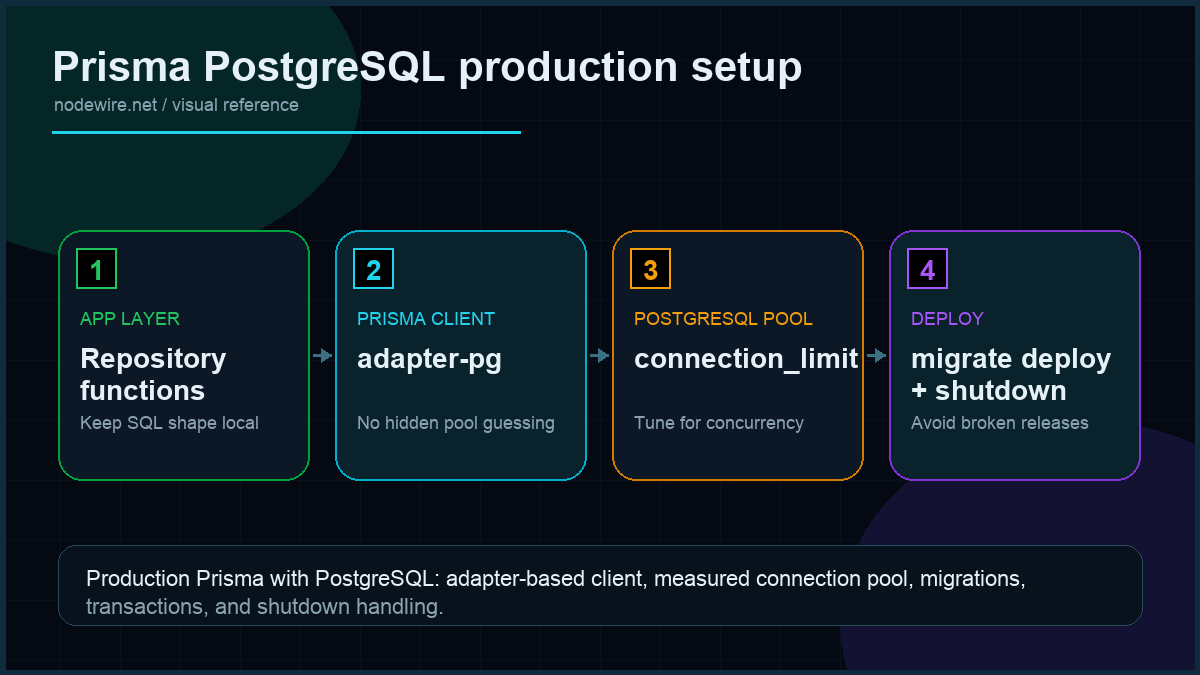
Task: Click 'Avoid broken releases' caption
Action: coord(1000,423)
